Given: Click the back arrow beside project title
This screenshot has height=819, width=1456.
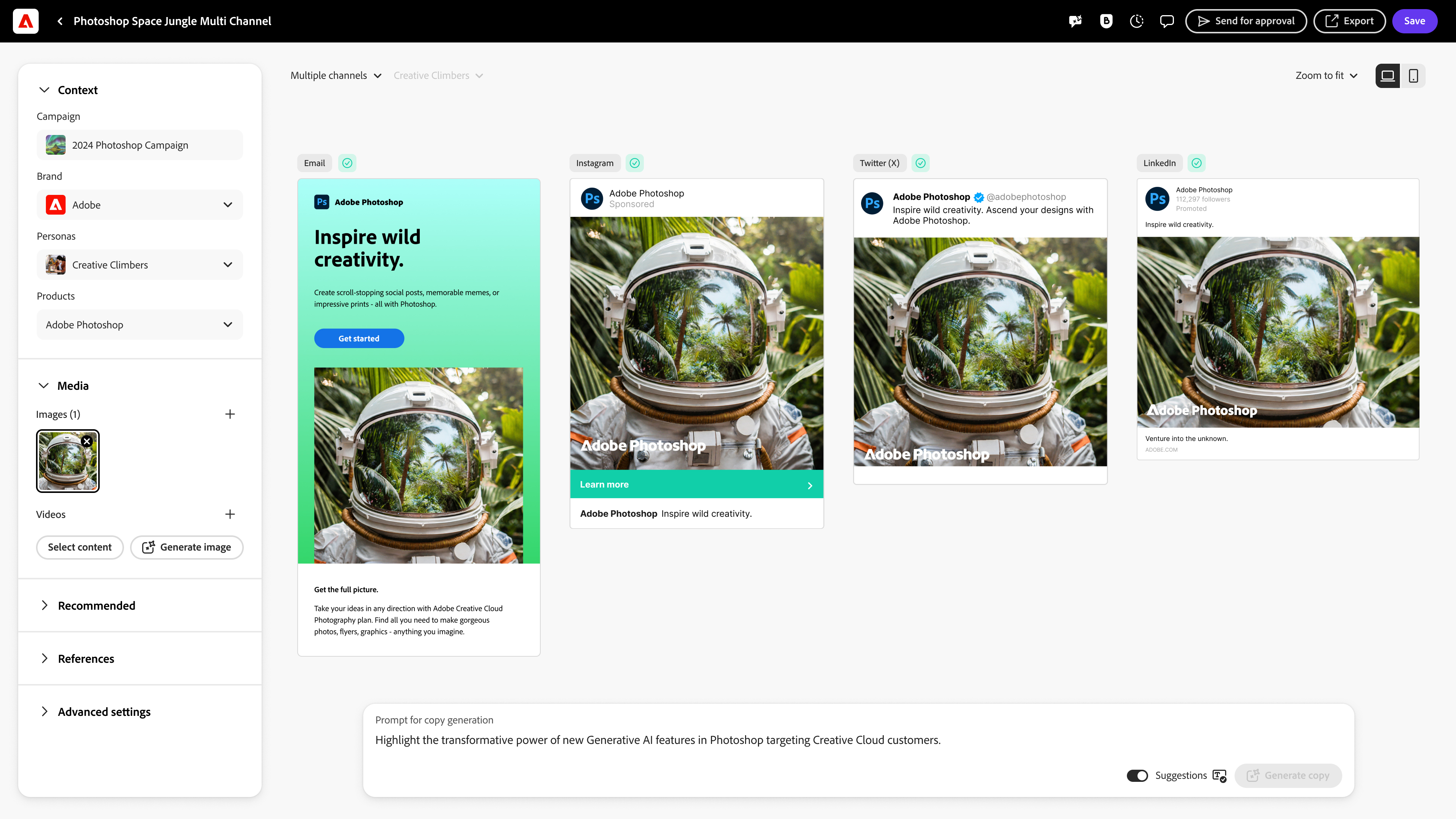Looking at the screenshot, I should (x=60, y=21).
